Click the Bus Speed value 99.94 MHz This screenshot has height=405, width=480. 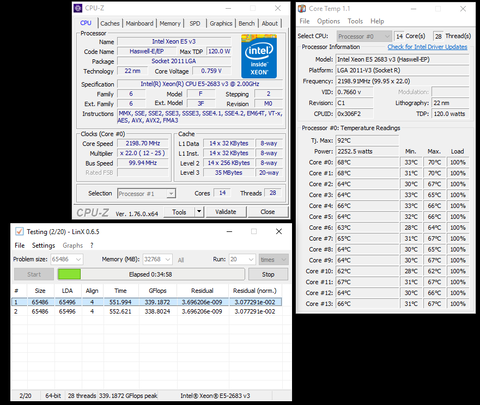[143, 163]
